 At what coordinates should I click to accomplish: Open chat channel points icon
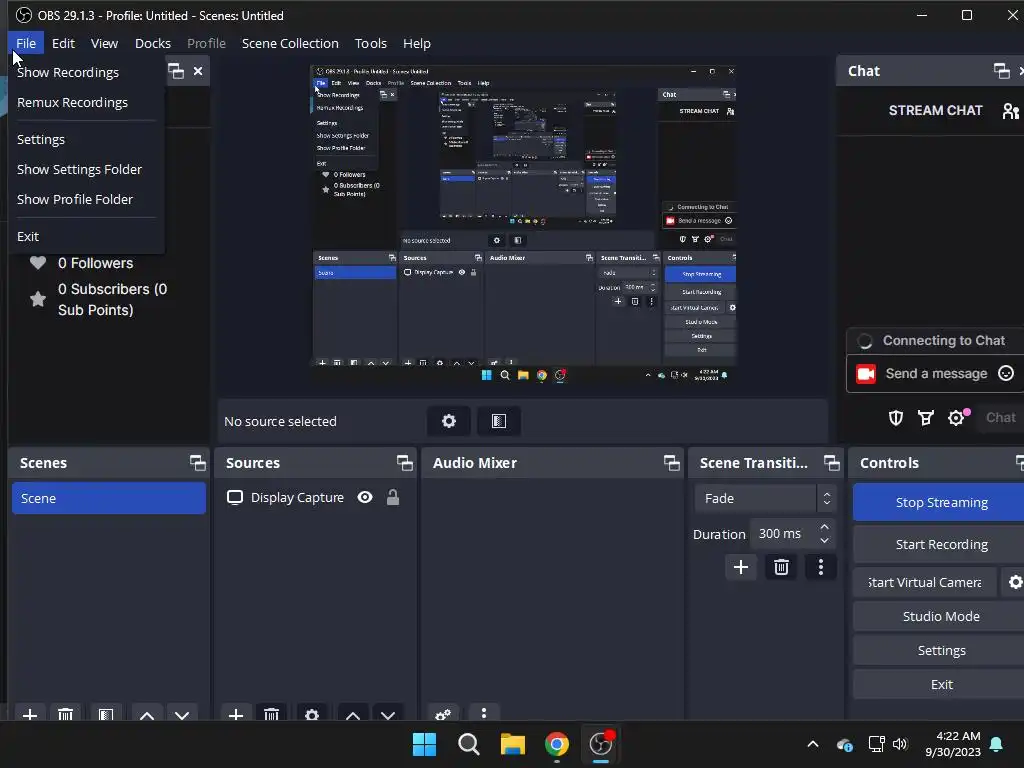coord(925,418)
